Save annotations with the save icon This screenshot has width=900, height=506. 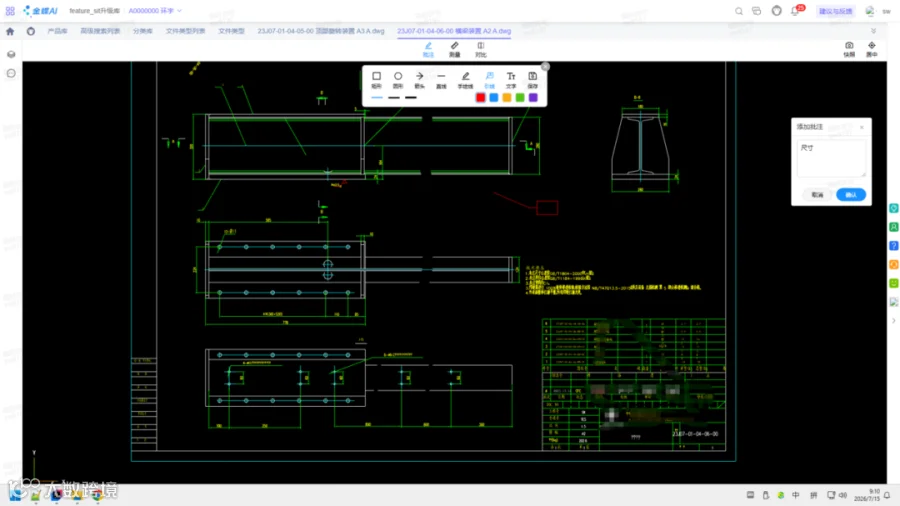pyautogui.click(x=533, y=80)
